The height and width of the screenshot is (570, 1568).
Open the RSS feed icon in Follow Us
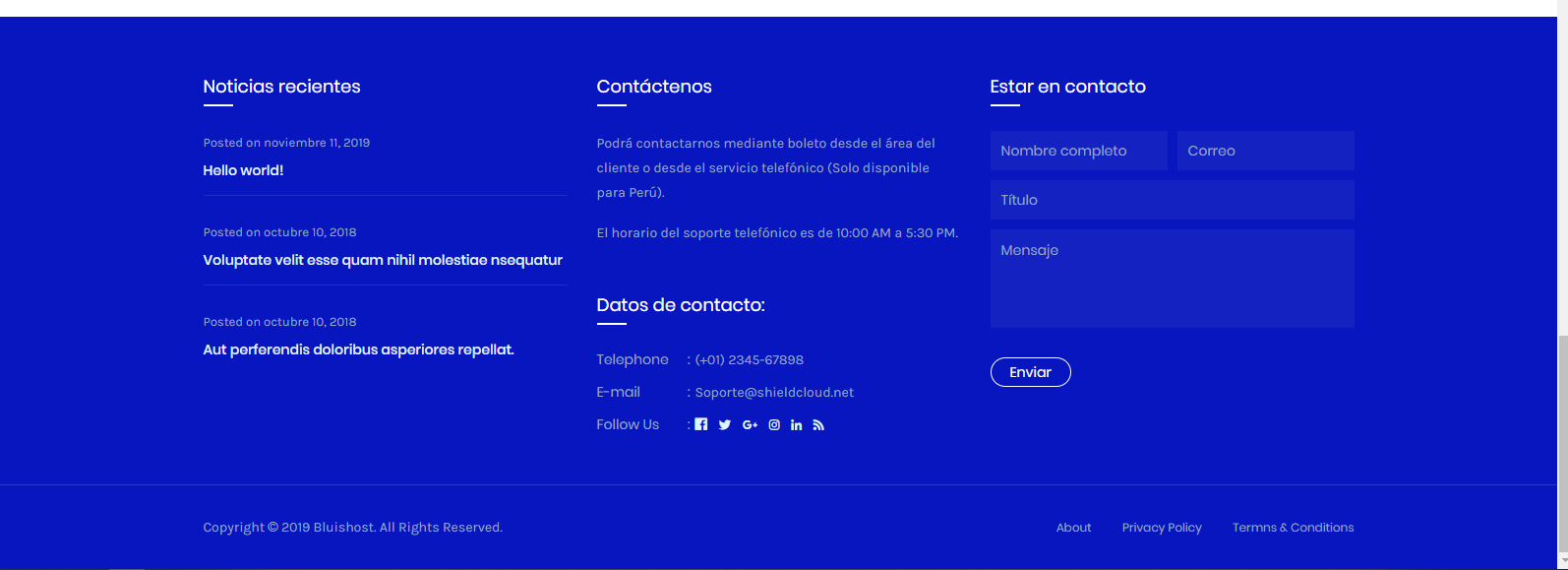[x=818, y=425]
